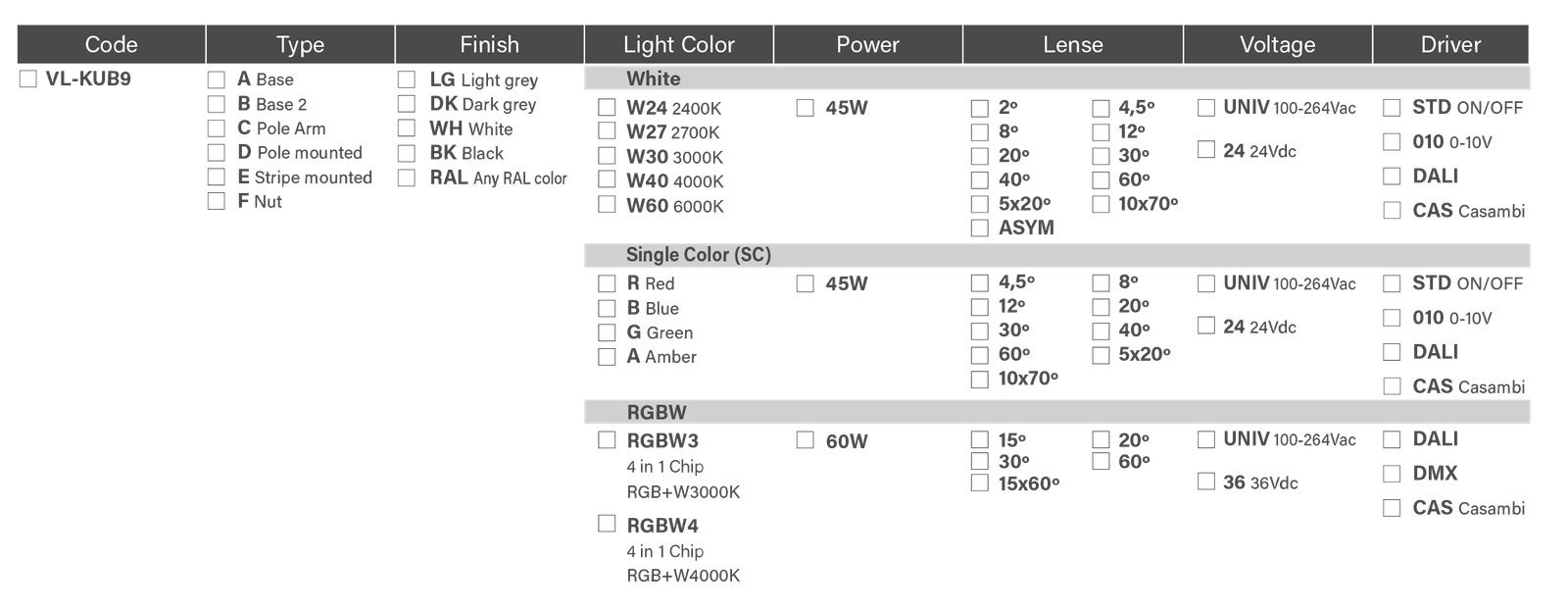Select the DMX driver checkbox
The width and height of the screenshot is (1568, 611).
click(1391, 474)
